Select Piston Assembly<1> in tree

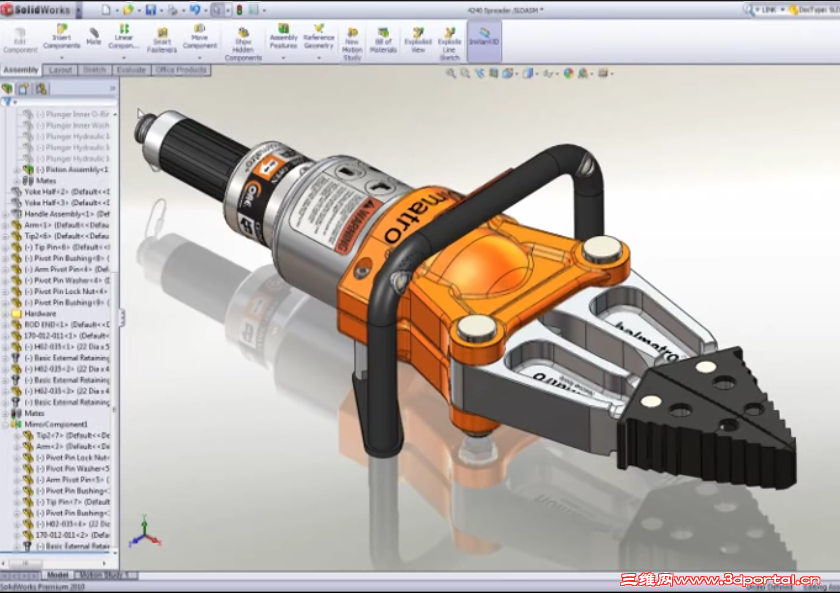pyautogui.click(x=72, y=169)
